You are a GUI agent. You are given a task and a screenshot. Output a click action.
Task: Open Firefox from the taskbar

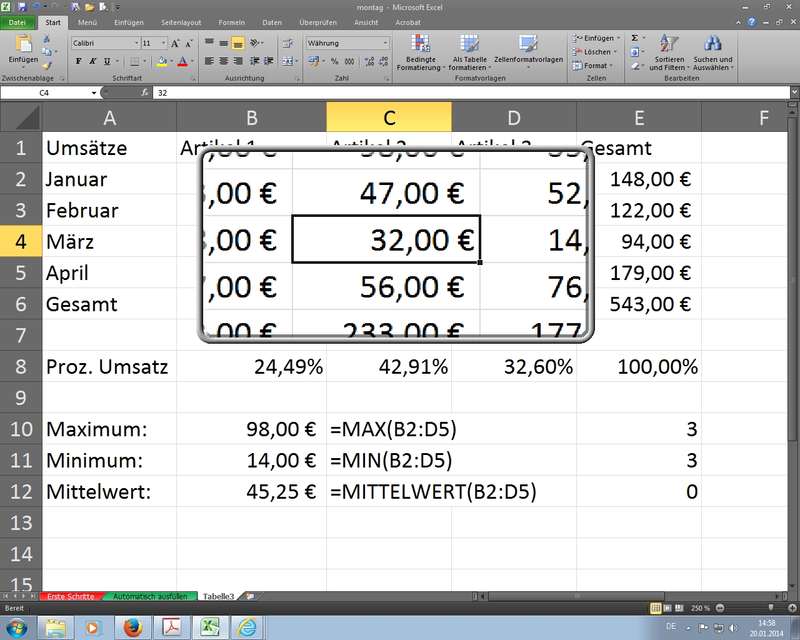130,627
